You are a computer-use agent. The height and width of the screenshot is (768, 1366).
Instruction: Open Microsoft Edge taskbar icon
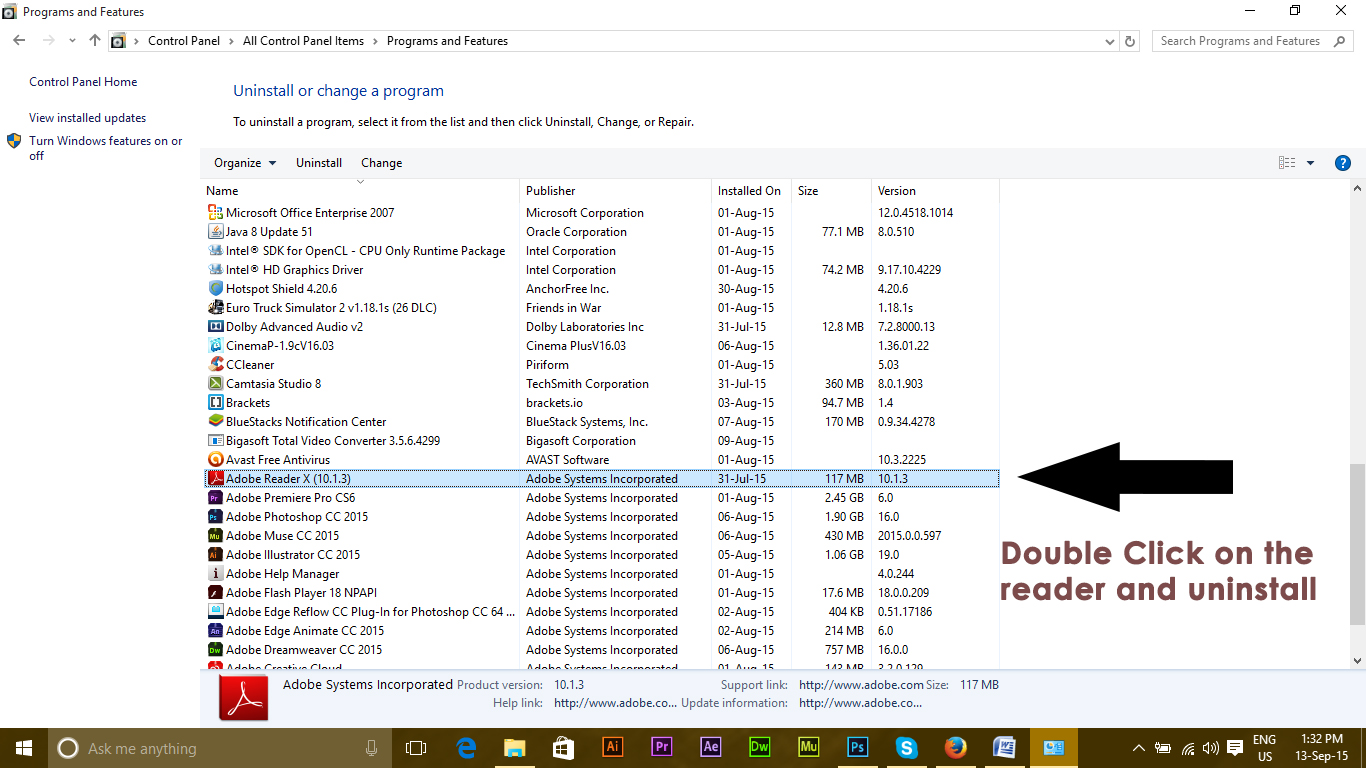pos(466,747)
